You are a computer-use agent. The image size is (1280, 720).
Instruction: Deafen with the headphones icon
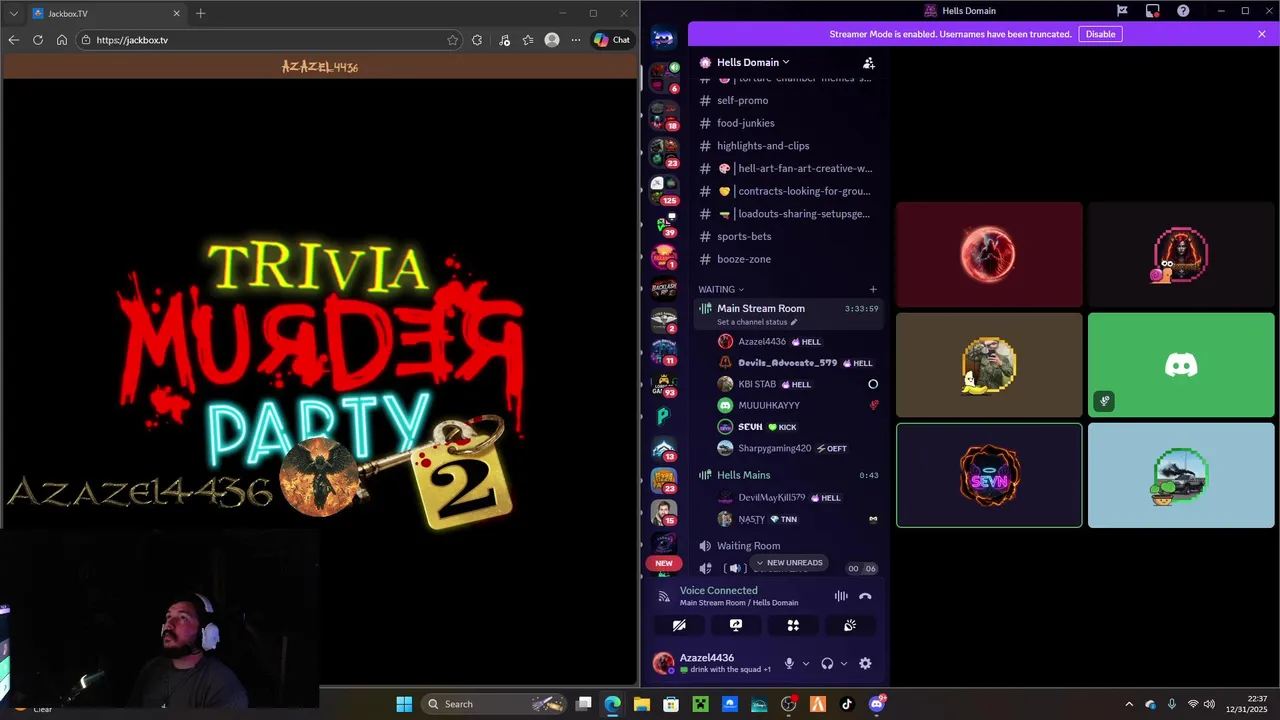[827, 663]
